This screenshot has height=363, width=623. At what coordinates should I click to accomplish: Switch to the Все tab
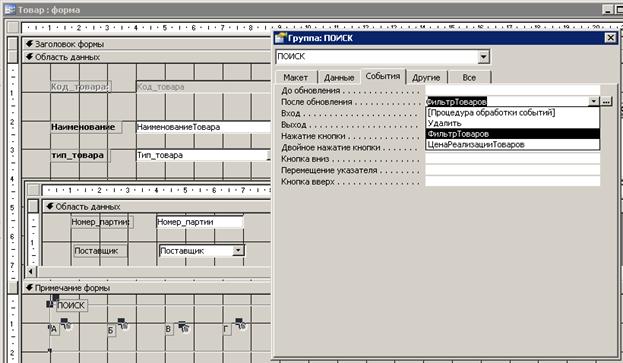click(469, 77)
